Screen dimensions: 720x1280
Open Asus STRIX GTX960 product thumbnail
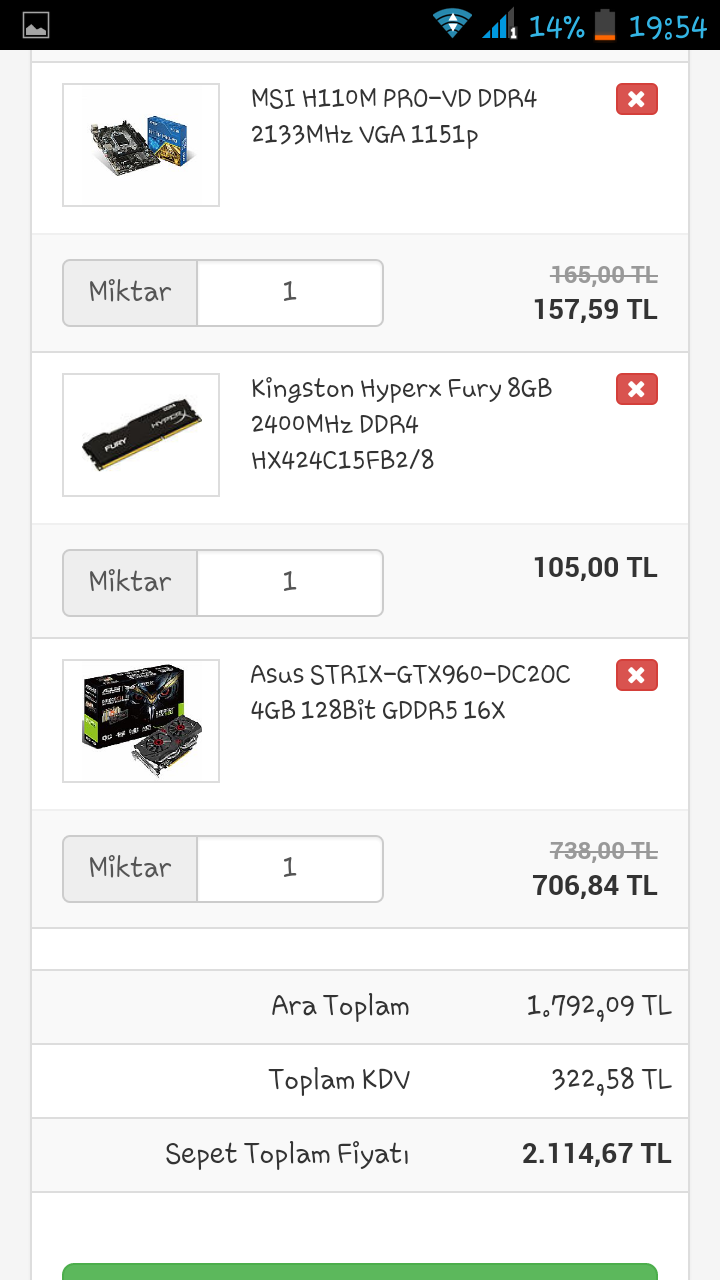click(x=141, y=721)
